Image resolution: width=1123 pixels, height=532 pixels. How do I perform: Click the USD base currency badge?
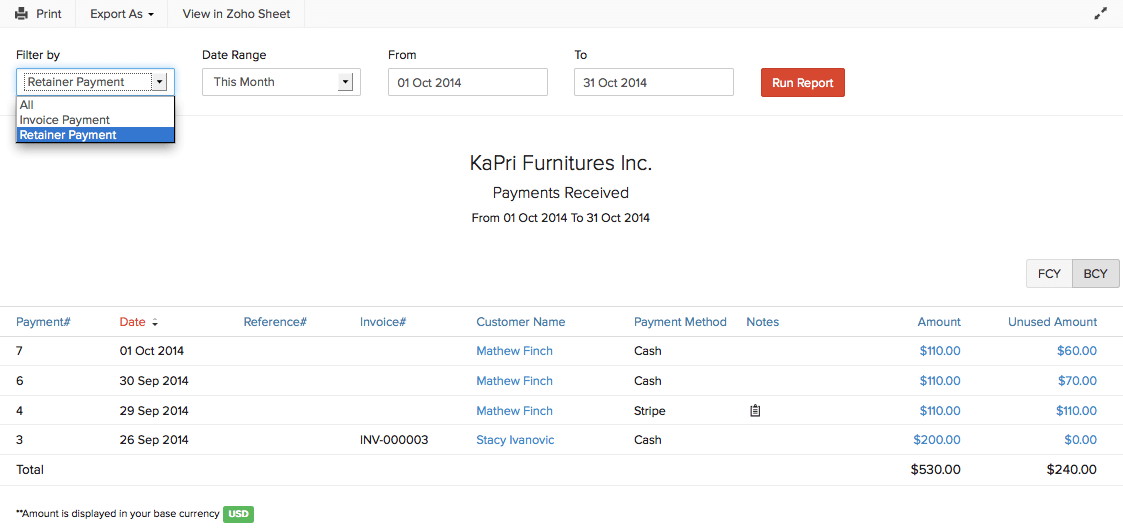[x=238, y=514]
